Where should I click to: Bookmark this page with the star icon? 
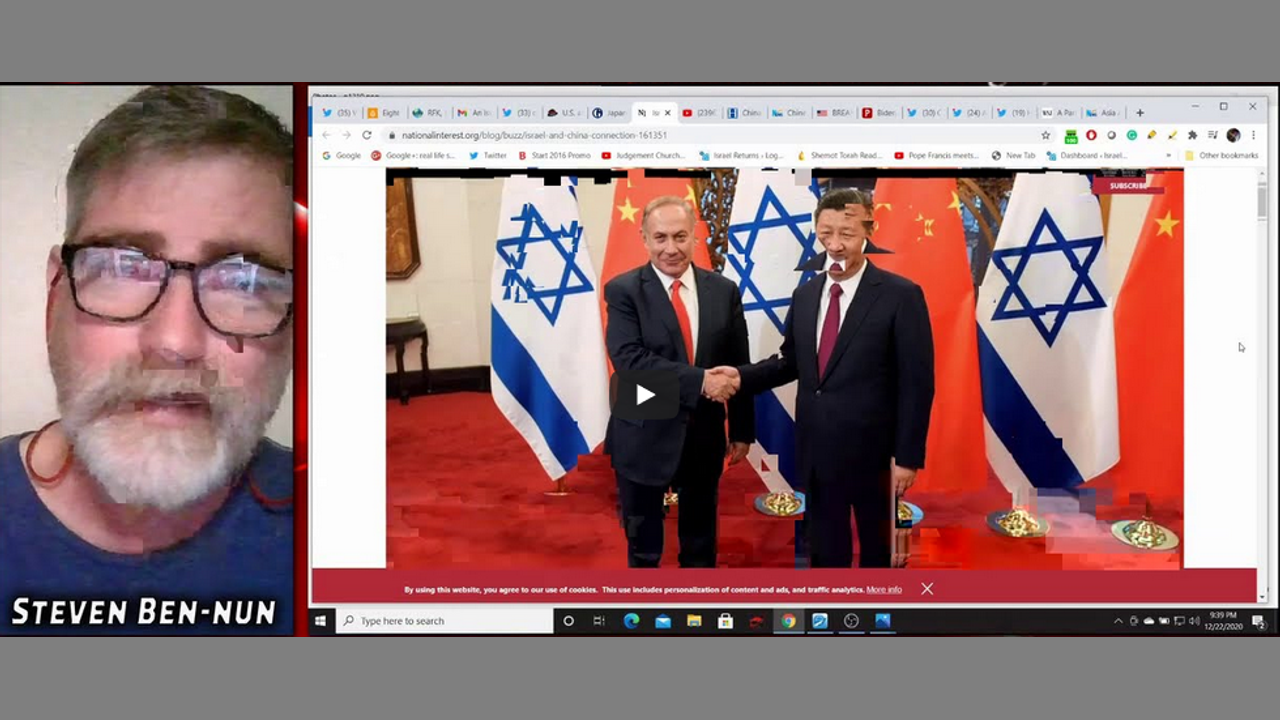[x=1046, y=135]
